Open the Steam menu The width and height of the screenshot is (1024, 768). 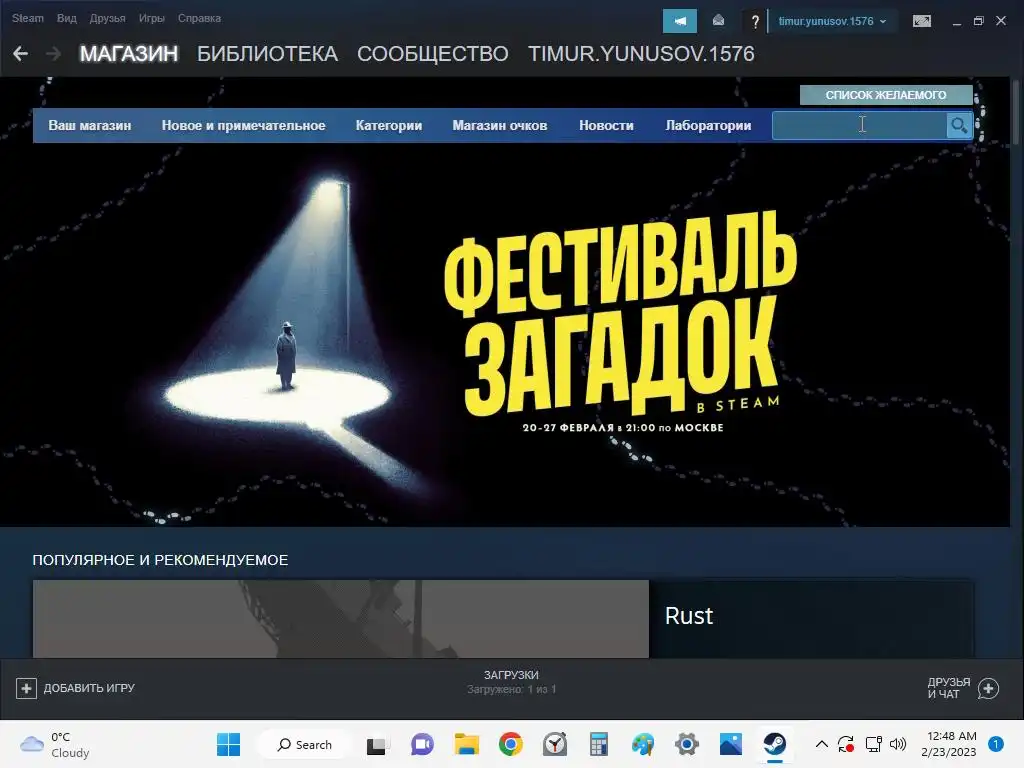tap(27, 18)
